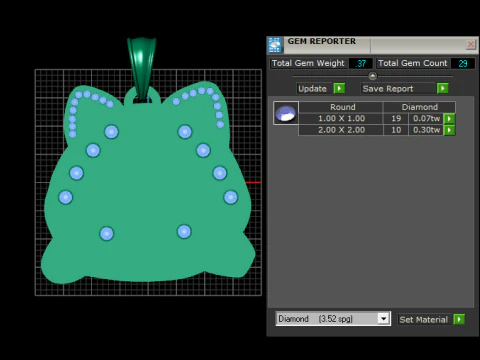Viewport: 480px width, 360px height.
Task: Click the Set Material button label
Action: (424, 320)
